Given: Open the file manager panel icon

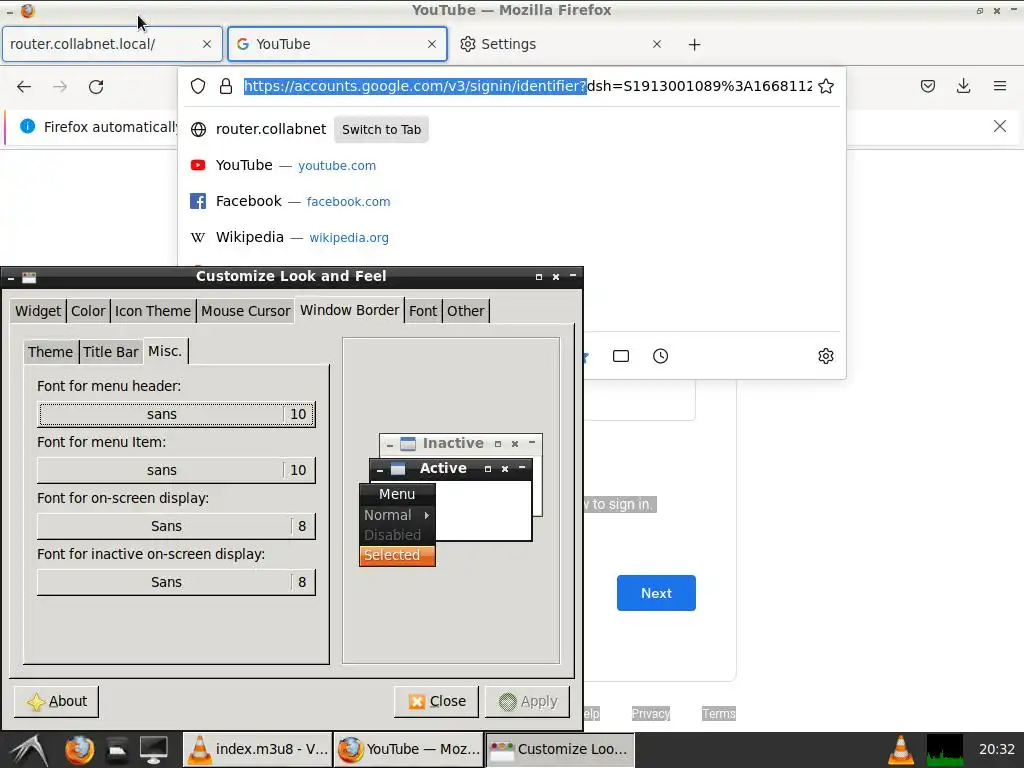Looking at the screenshot, I should [117, 750].
